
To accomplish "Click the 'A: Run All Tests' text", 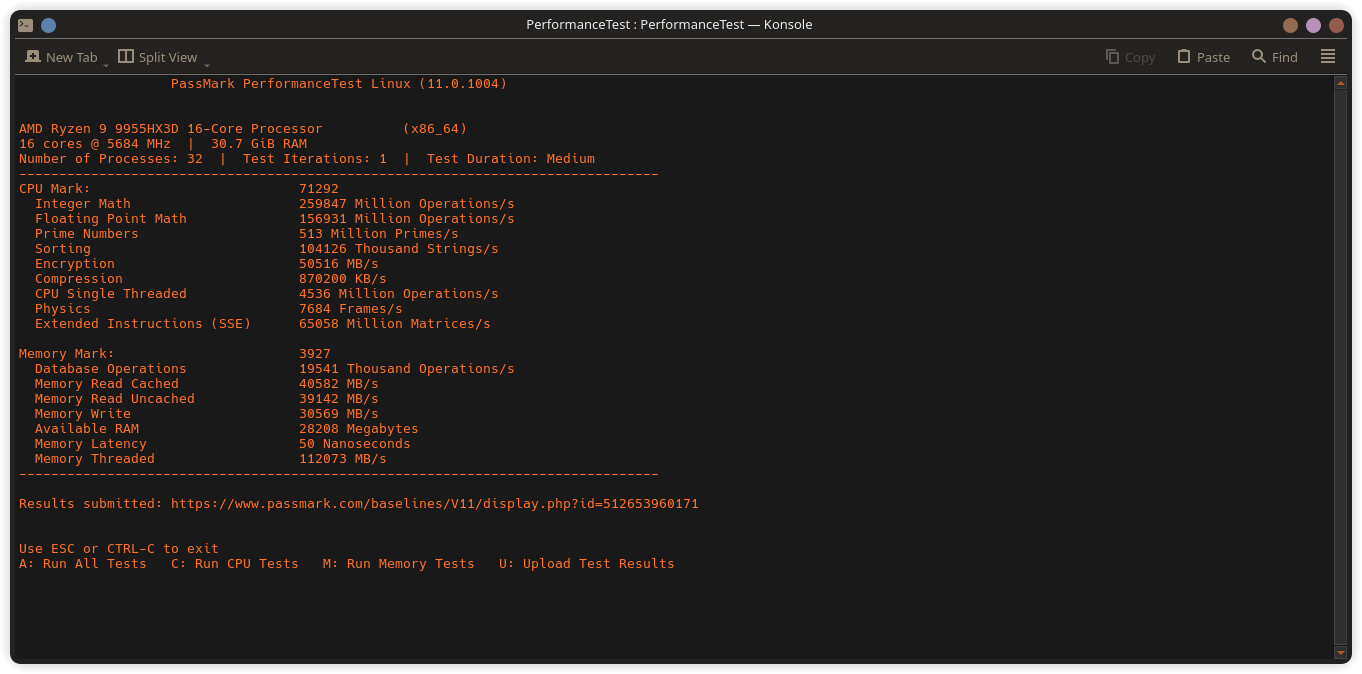I will pos(83,564).
